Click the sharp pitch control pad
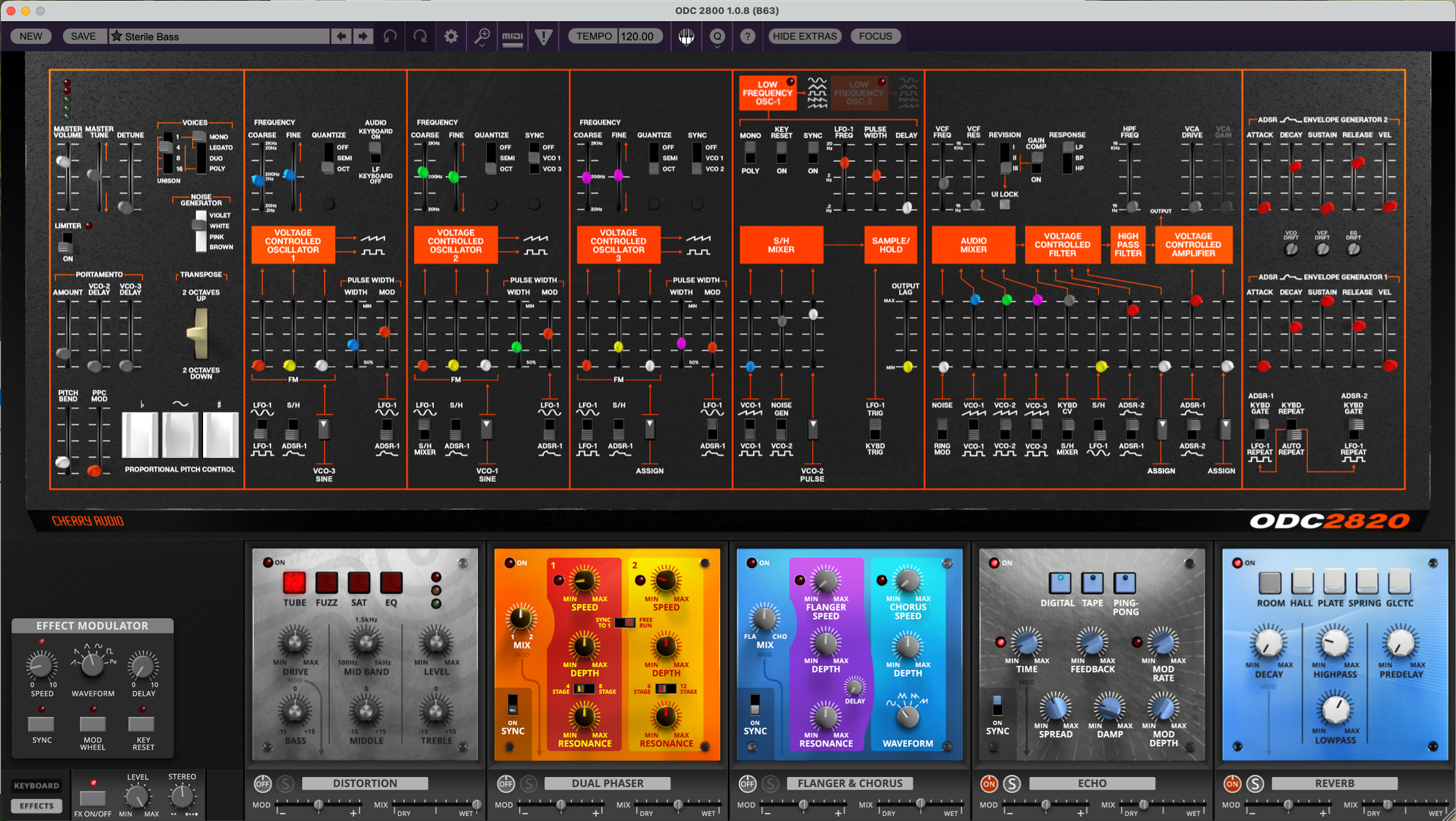Viewport: 1456px width, 821px height. (x=220, y=435)
